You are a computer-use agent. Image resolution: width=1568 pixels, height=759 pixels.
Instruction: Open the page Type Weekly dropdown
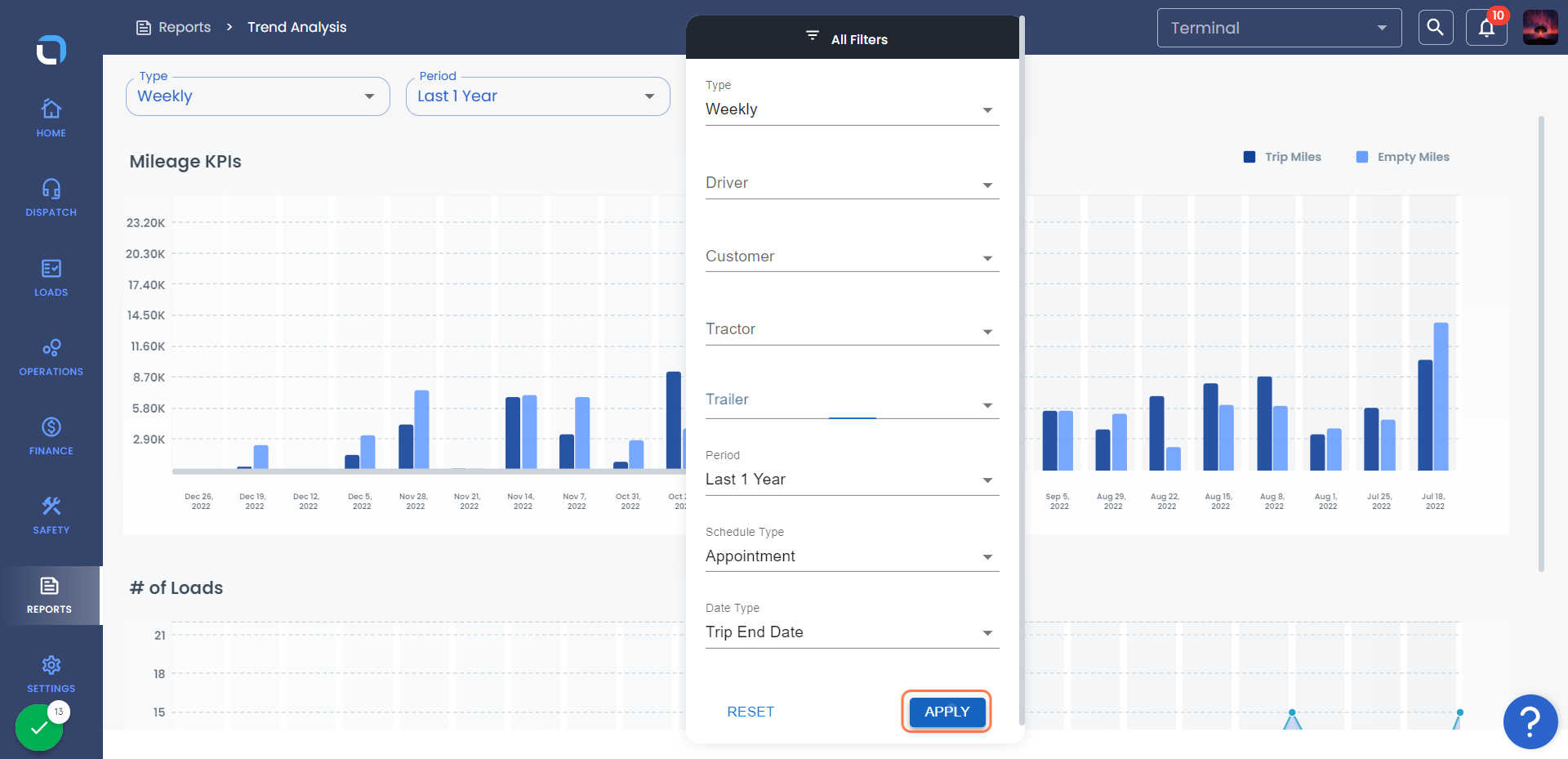(258, 96)
